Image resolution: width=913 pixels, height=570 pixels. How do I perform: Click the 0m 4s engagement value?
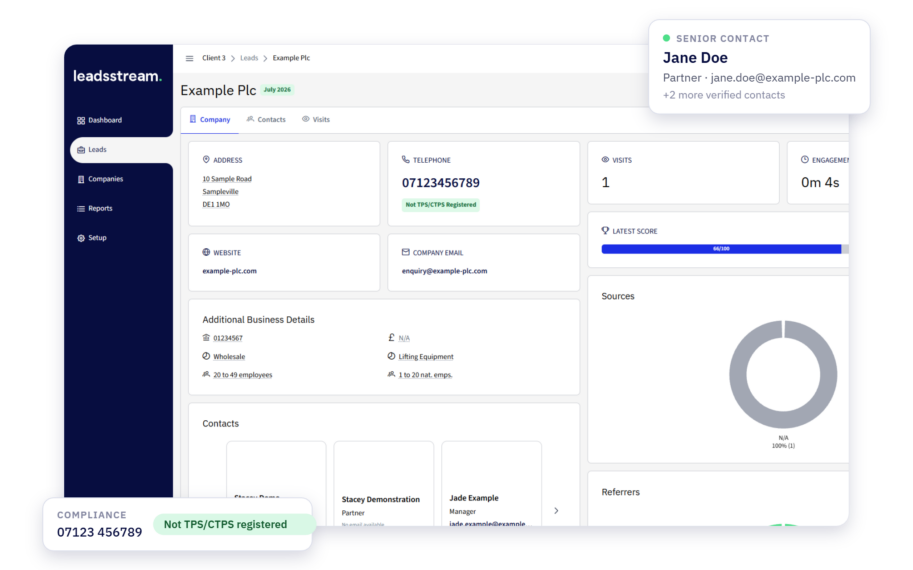[820, 183]
